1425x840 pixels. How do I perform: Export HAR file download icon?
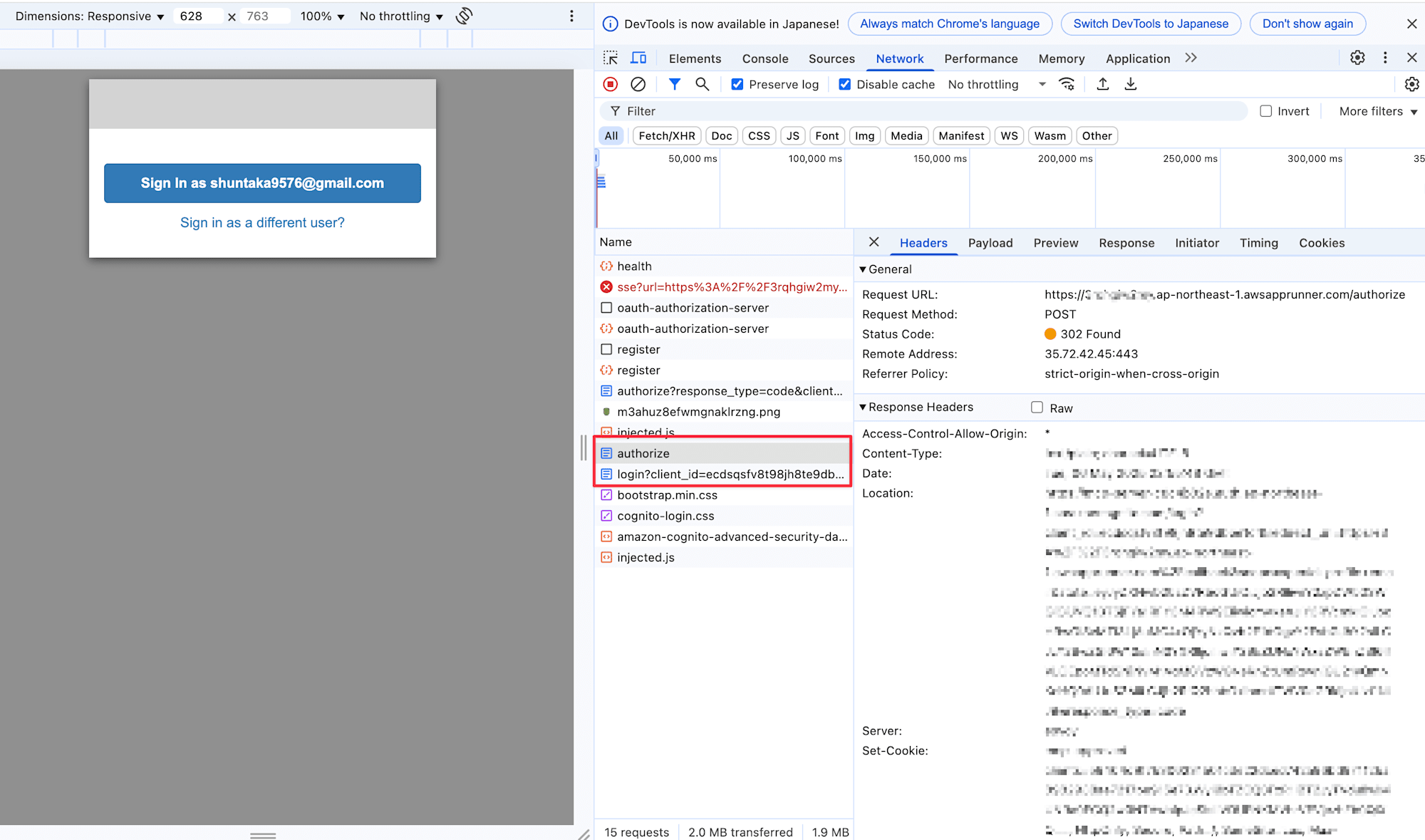pyautogui.click(x=1131, y=84)
